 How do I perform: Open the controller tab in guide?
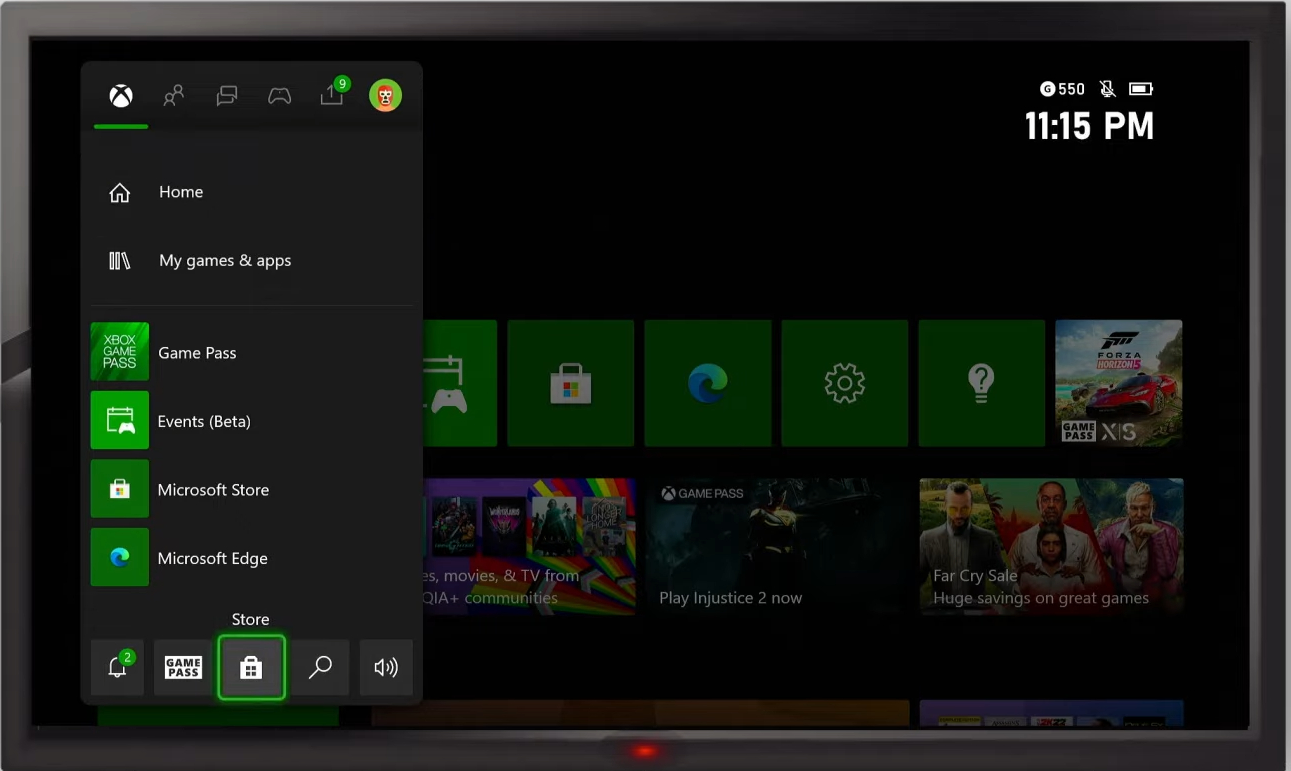coord(279,96)
